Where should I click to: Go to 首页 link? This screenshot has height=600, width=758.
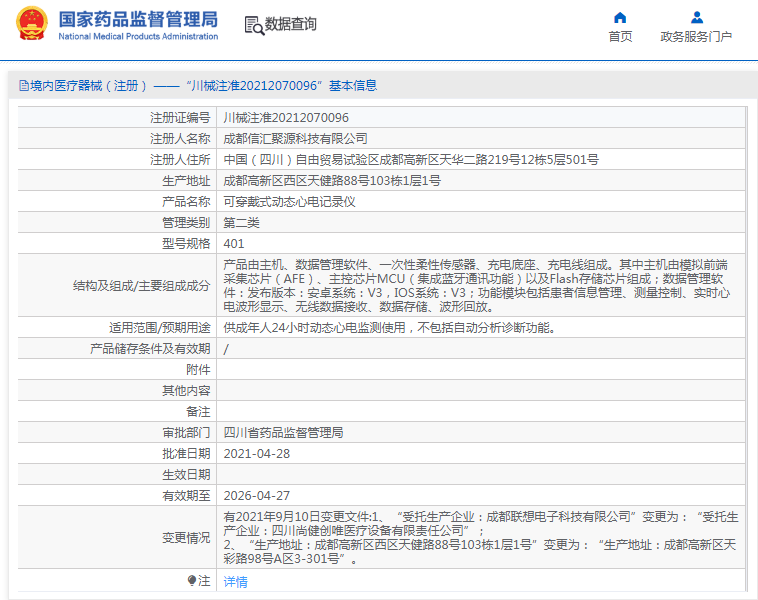pos(620,37)
